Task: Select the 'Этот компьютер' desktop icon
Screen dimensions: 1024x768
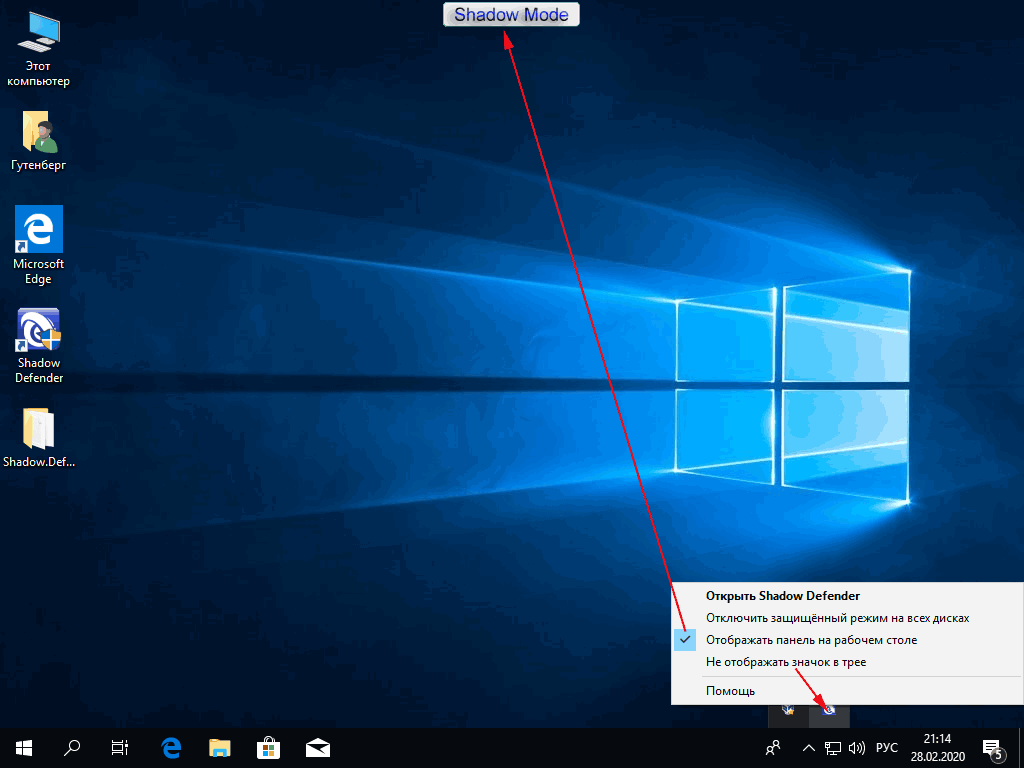Action: point(38,49)
